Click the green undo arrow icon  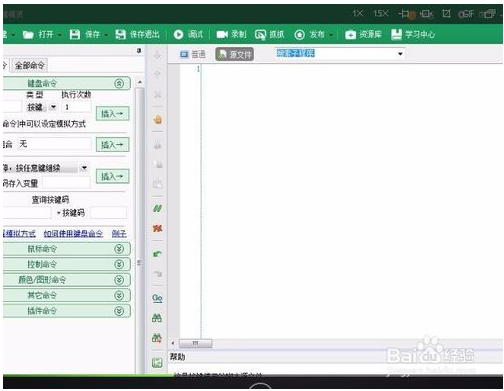pyautogui.click(x=157, y=254)
